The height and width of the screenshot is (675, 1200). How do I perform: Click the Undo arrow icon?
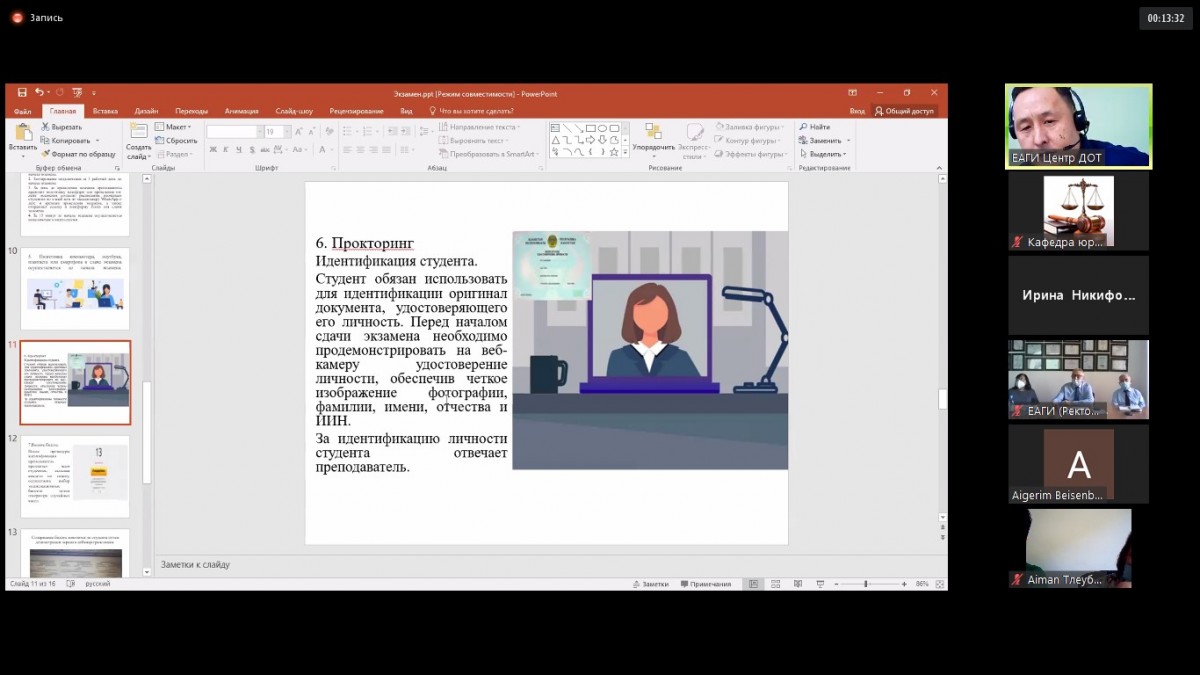point(39,93)
